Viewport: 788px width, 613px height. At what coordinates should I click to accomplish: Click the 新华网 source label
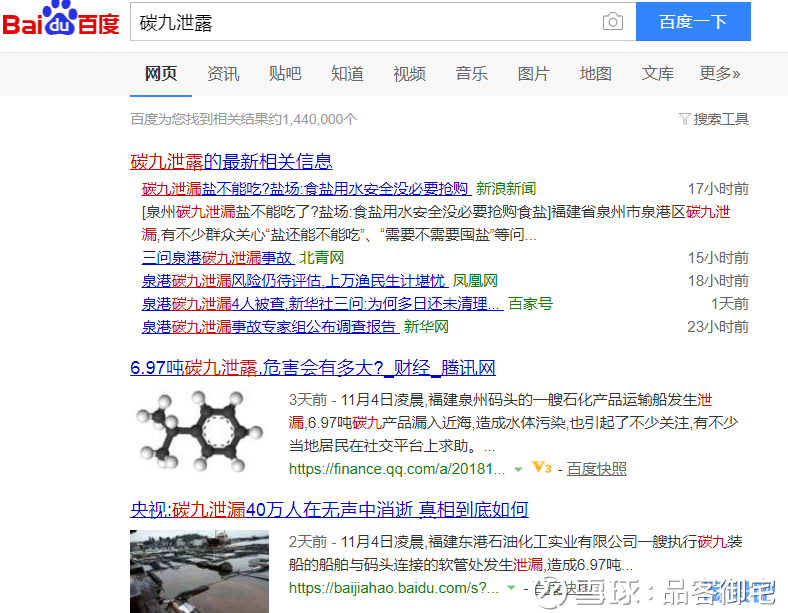click(x=426, y=327)
